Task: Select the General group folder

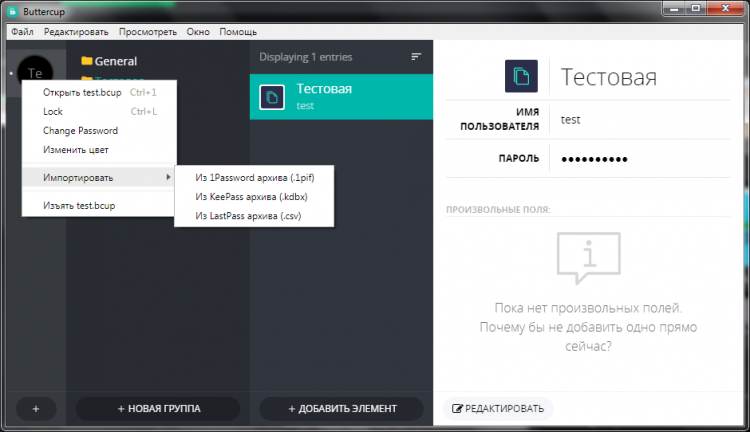Action: 115,61
